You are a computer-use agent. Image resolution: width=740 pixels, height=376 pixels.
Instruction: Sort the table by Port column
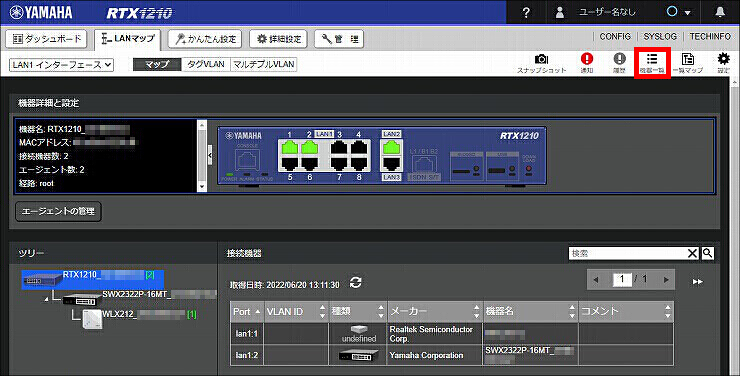tap(247, 311)
